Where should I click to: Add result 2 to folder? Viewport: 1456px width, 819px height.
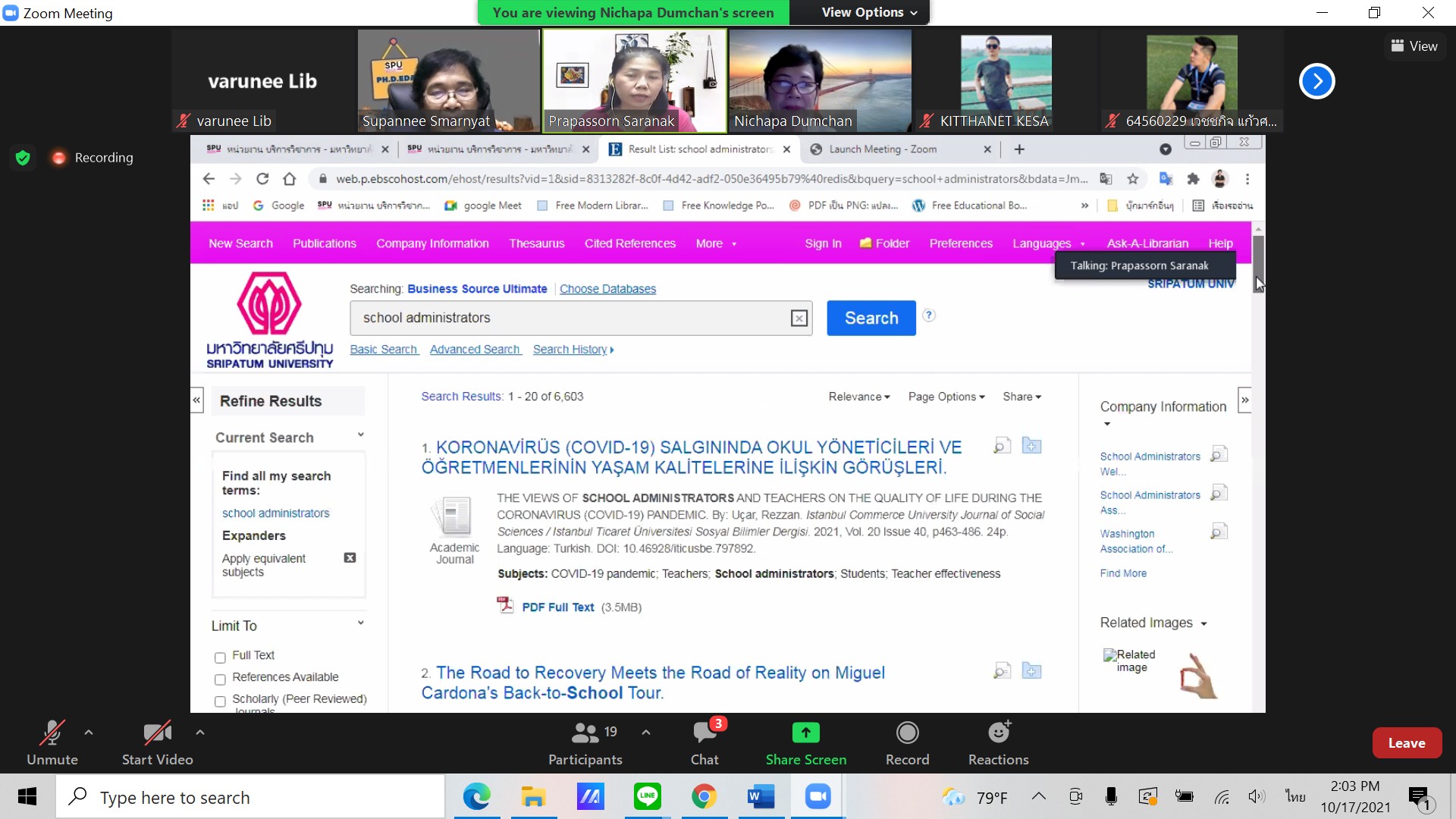pyautogui.click(x=1031, y=671)
